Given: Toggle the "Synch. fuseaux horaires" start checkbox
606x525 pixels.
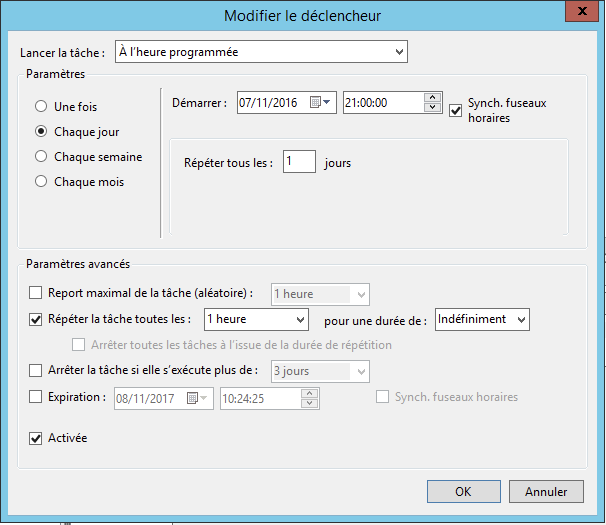Looking at the screenshot, I should (457, 110).
